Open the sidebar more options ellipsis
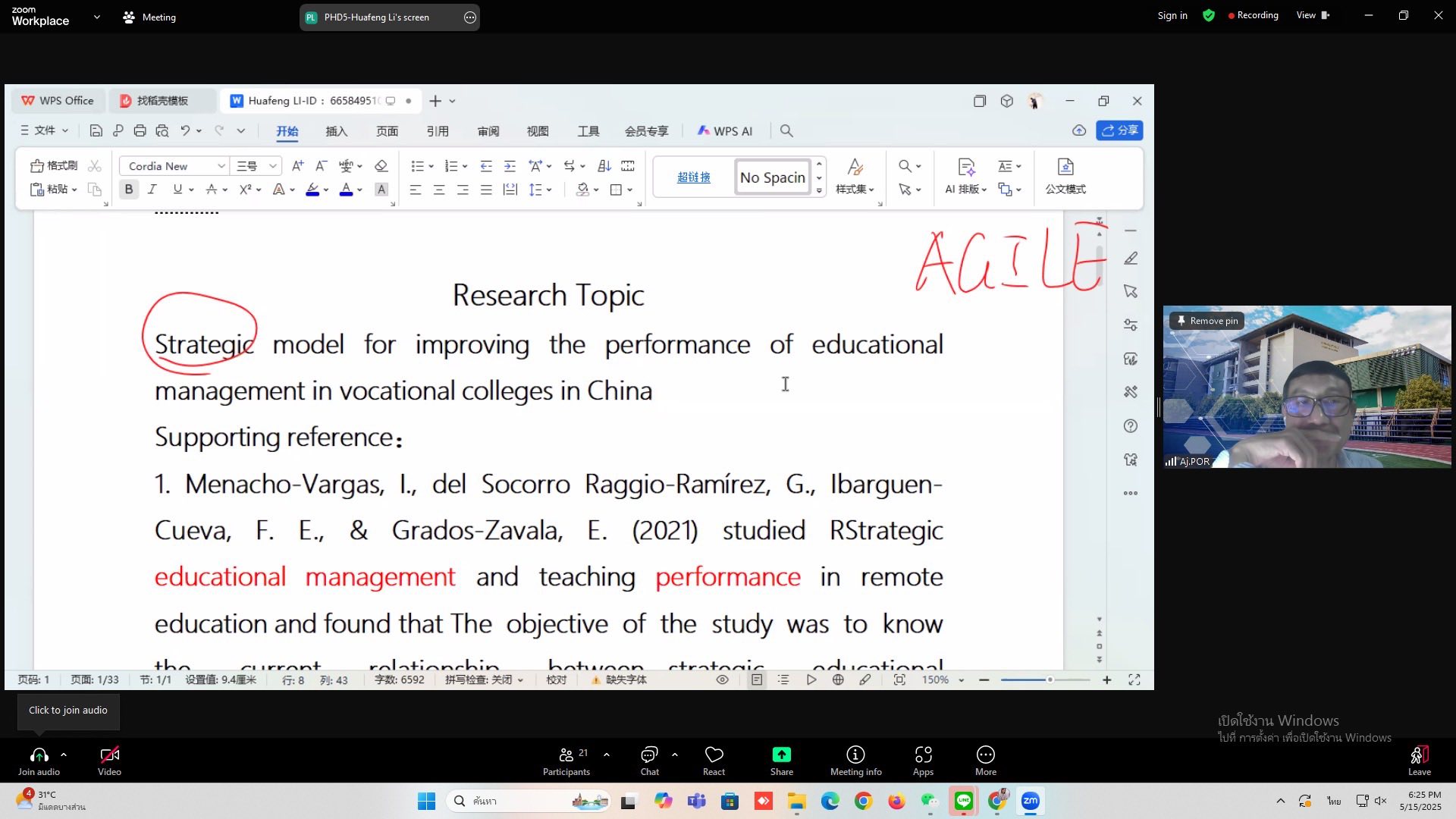The image size is (1456, 819). click(1131, 493)
